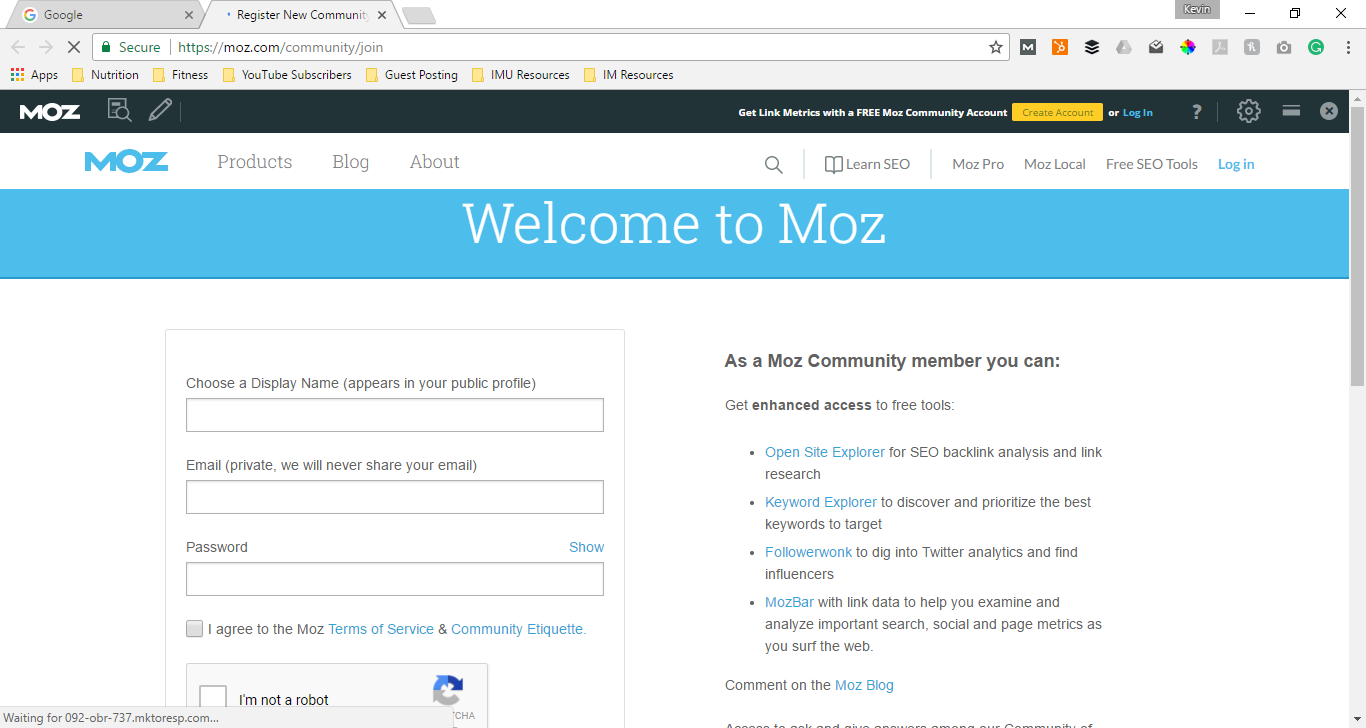
Task: Click the Adobe Acrobat PDF extension
Action: pos(1220,47)
